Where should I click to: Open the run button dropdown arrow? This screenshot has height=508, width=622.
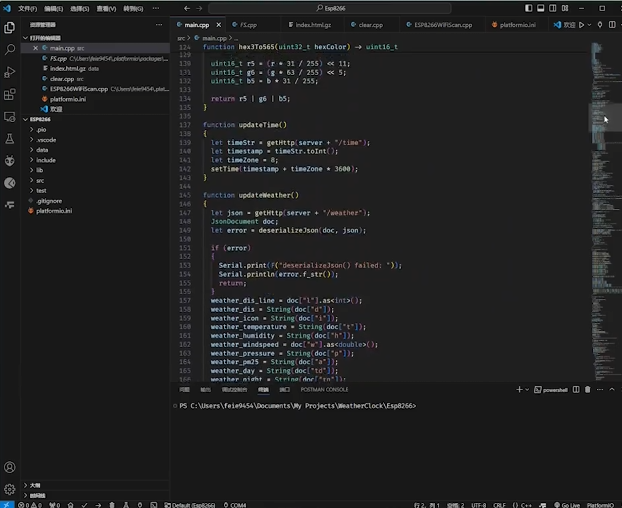tap(587, 24)
